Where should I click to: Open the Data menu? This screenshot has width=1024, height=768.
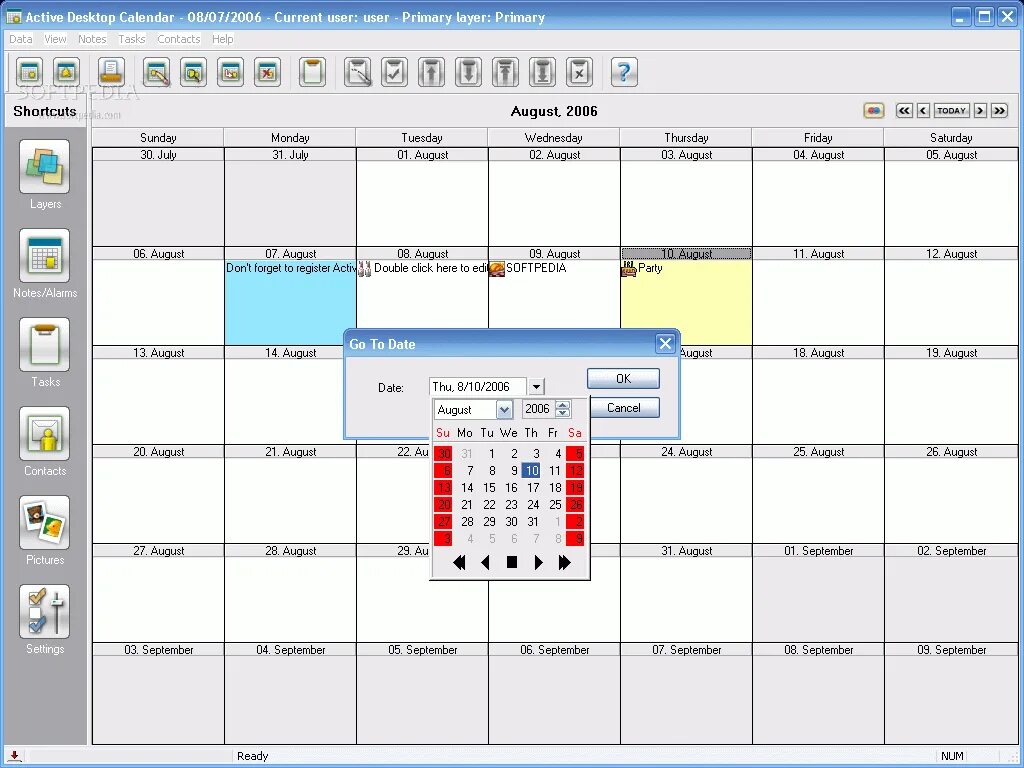(20, 39)
